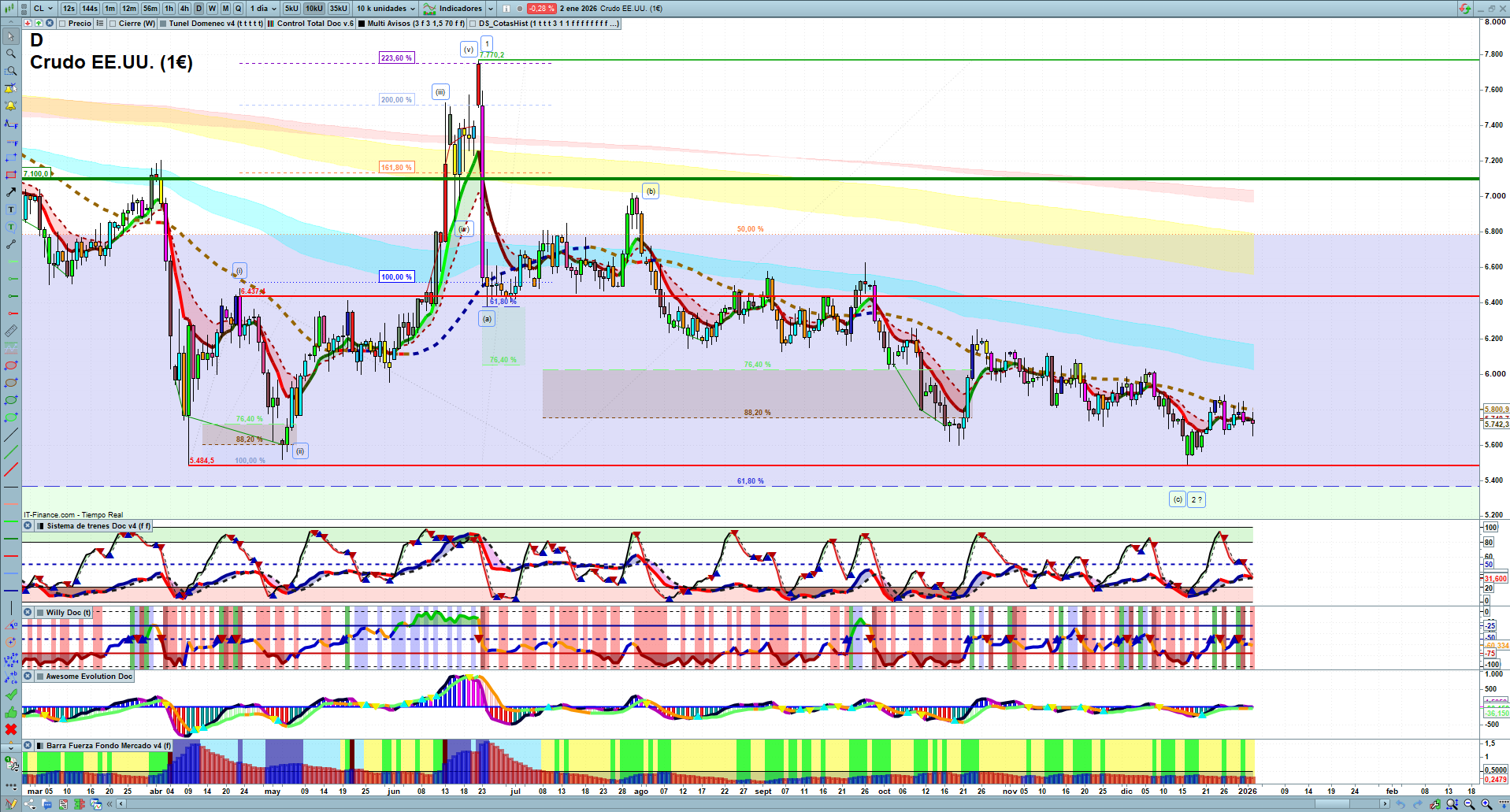
Task: Pick the ruler measurement tool
Action: coord(11,331)
